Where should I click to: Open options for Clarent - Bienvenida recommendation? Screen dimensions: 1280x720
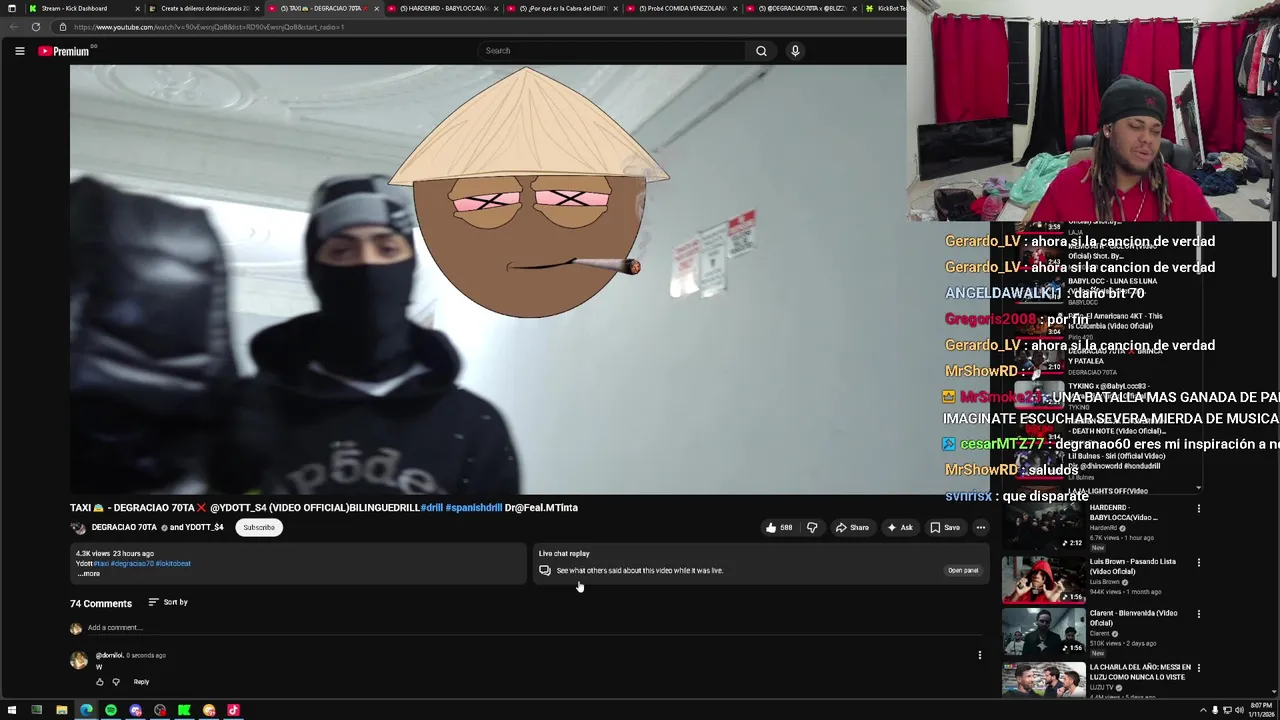1199,614
